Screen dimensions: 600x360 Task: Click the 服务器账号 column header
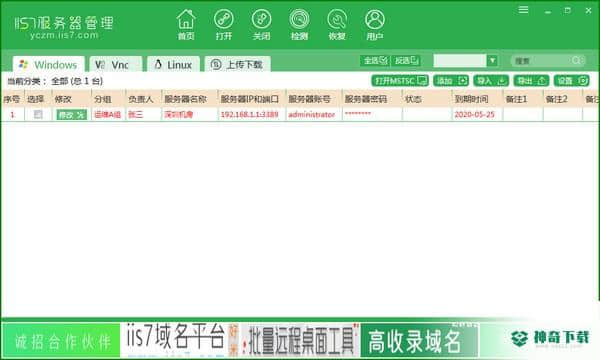[314, 99]
